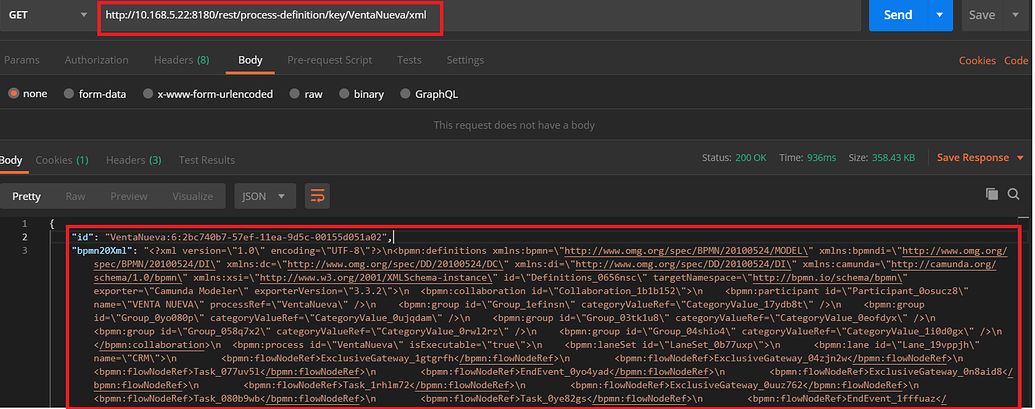This screenshot has height=409, width=1035.
Task: Open the Cookies link
Action: [977, 60]
